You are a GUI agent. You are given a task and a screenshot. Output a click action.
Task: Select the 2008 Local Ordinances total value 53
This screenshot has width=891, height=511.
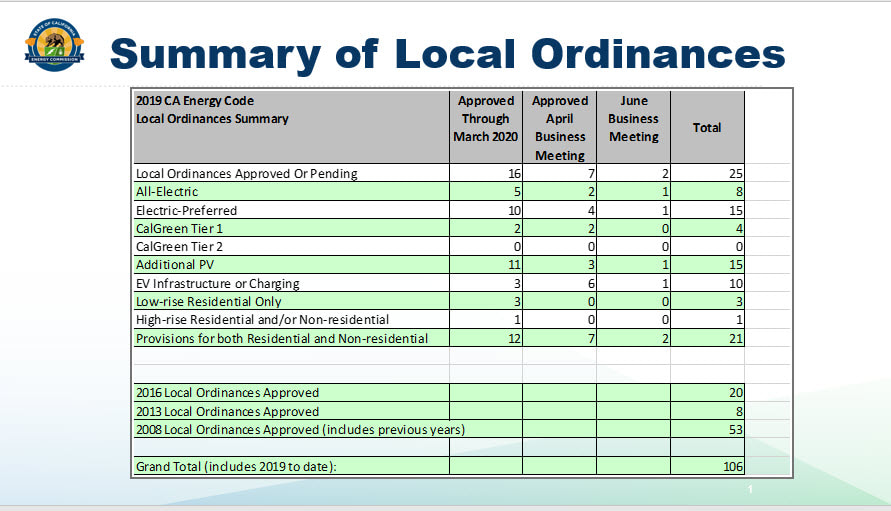[735, 430]
